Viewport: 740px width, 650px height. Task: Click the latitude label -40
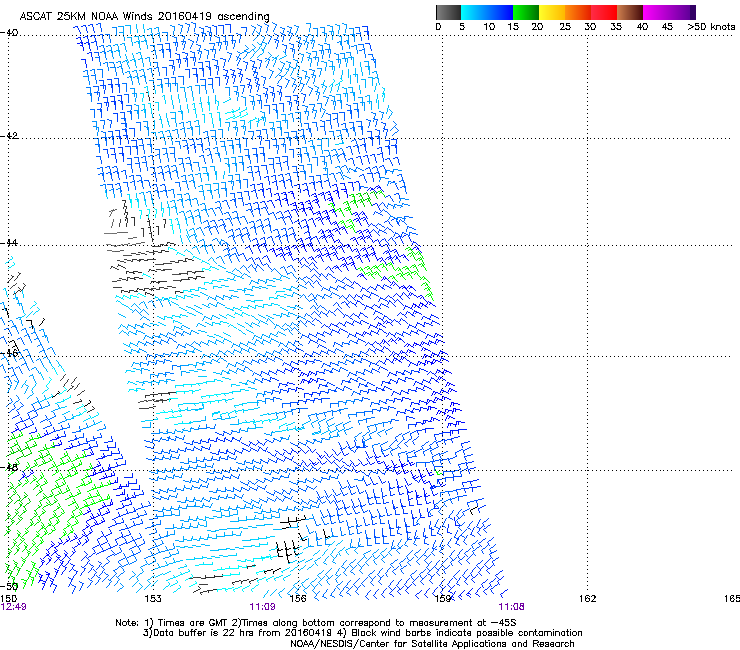[x=9, y=33]
